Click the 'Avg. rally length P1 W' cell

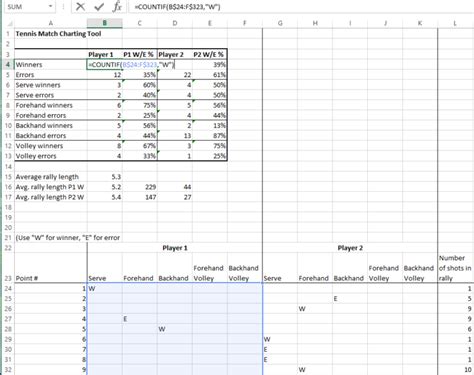tap(51, 187)
